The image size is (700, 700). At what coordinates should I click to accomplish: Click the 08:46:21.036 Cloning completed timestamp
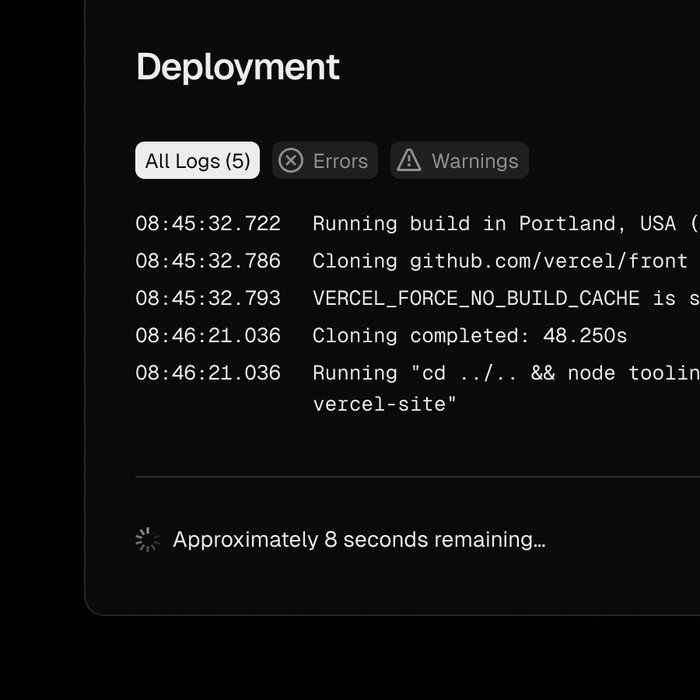coord(208,336)
